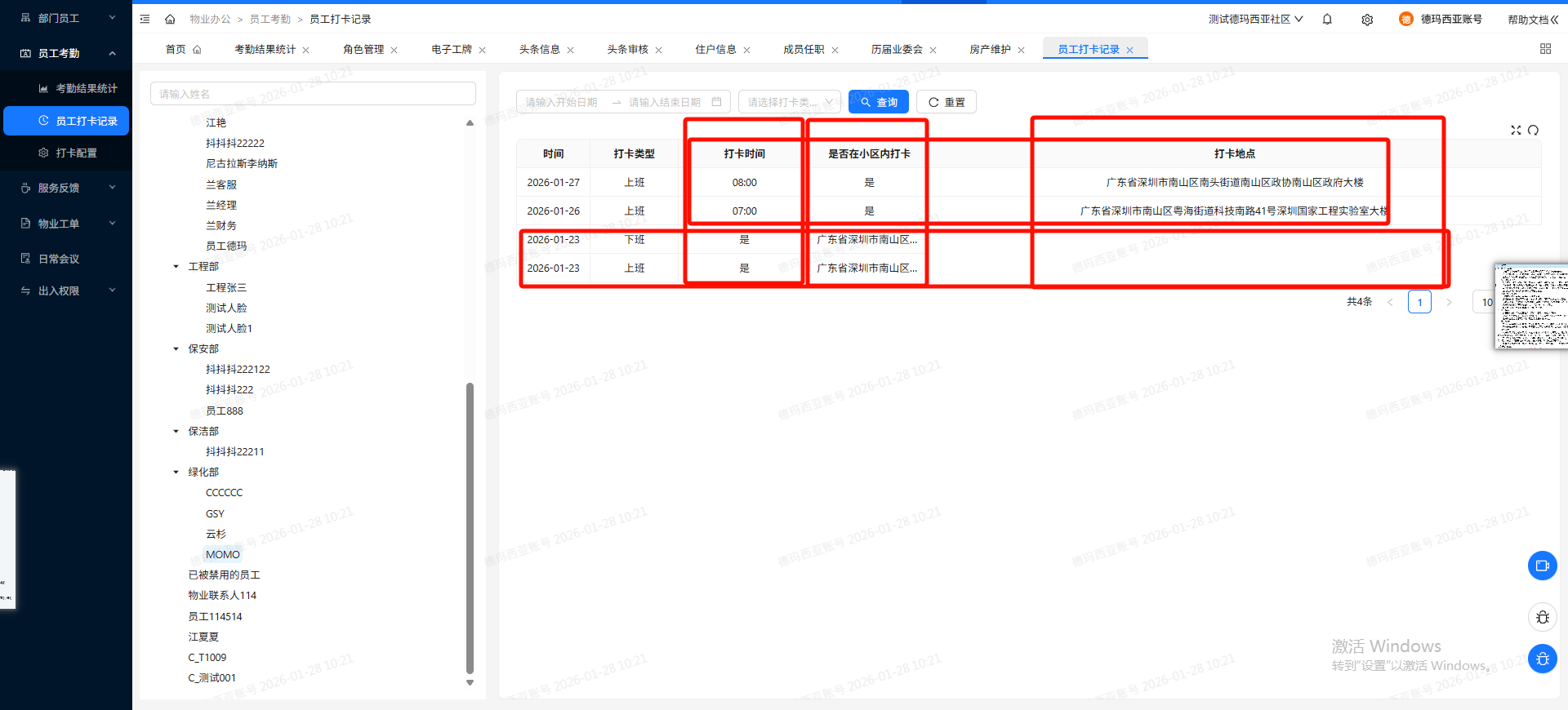The width and height of the screenshot is (1568, 710).
Task: Switch to the 电子工牌 tab
Action: coord(452,50)
